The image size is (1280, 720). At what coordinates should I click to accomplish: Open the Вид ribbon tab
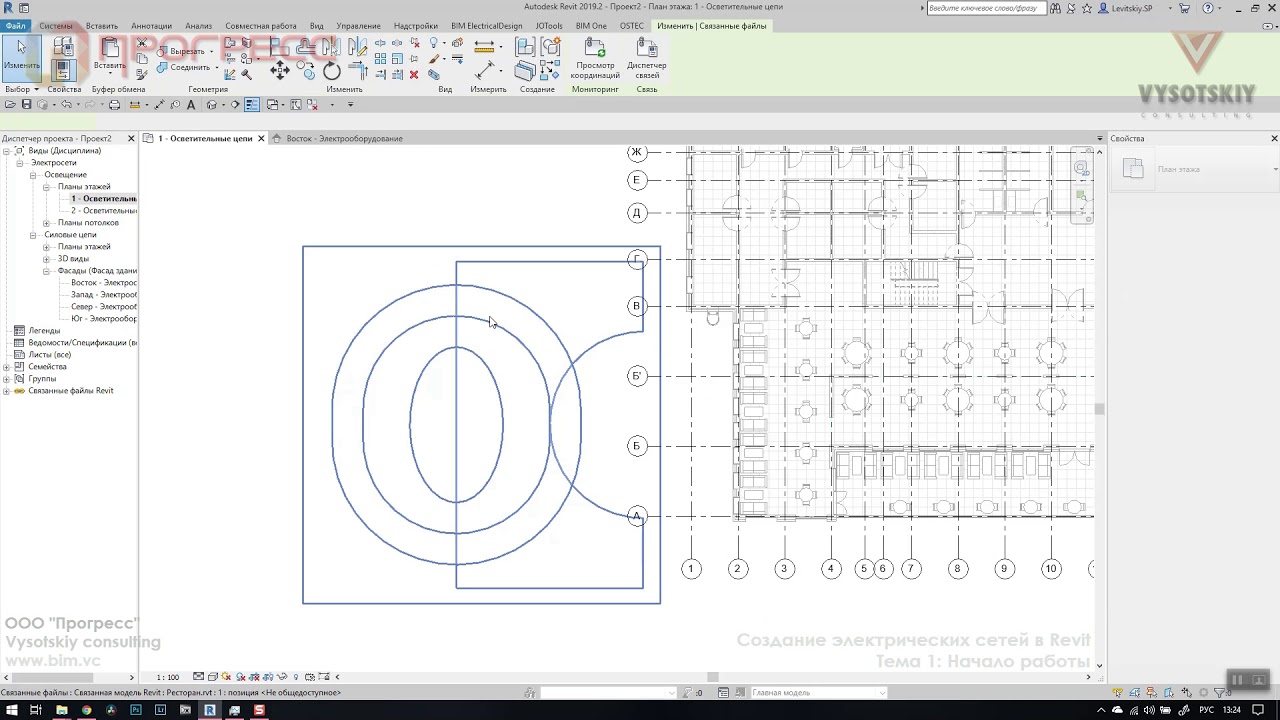tap(316, 26)
